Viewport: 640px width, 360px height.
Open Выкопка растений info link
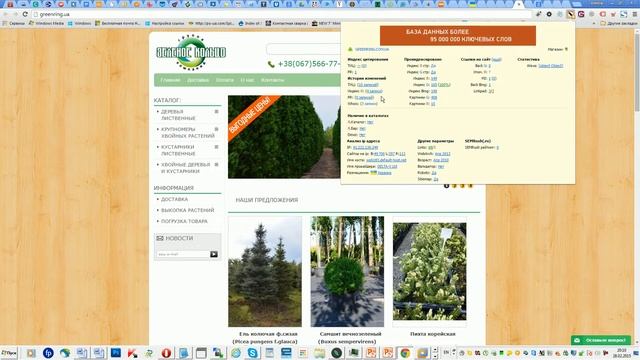187,210
